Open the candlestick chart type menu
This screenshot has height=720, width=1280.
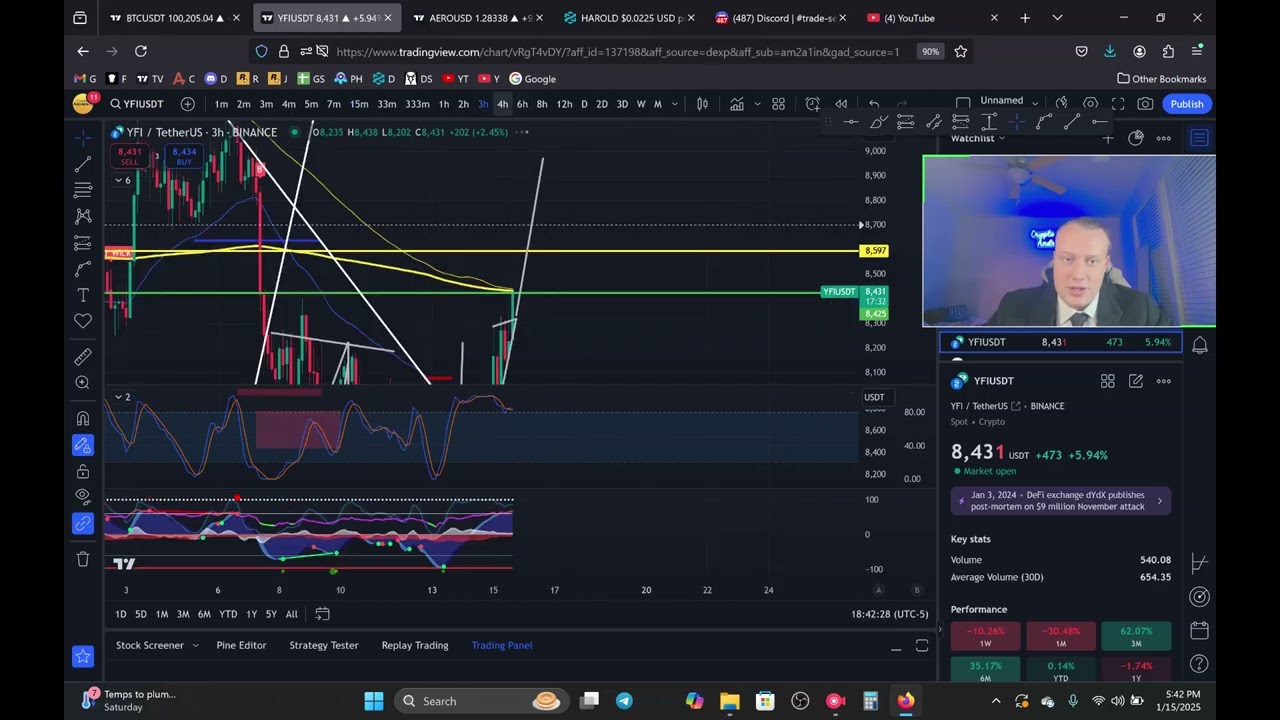(703, 104)
